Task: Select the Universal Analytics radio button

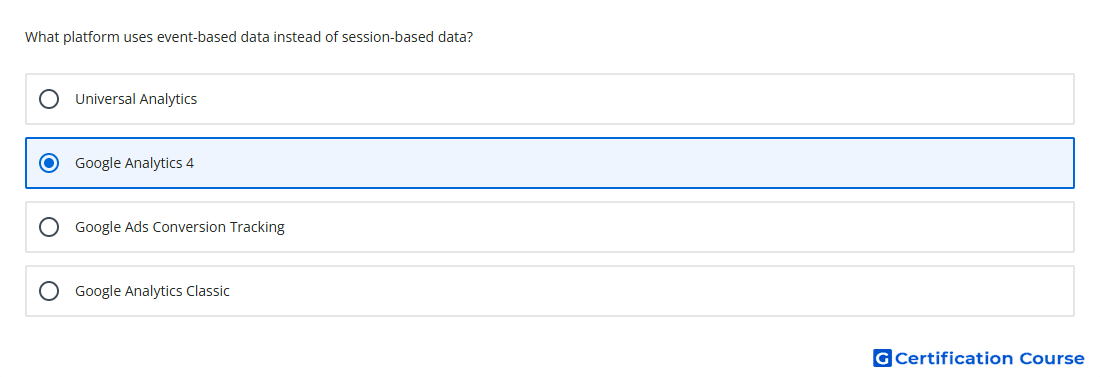Action: pos(48,99)
